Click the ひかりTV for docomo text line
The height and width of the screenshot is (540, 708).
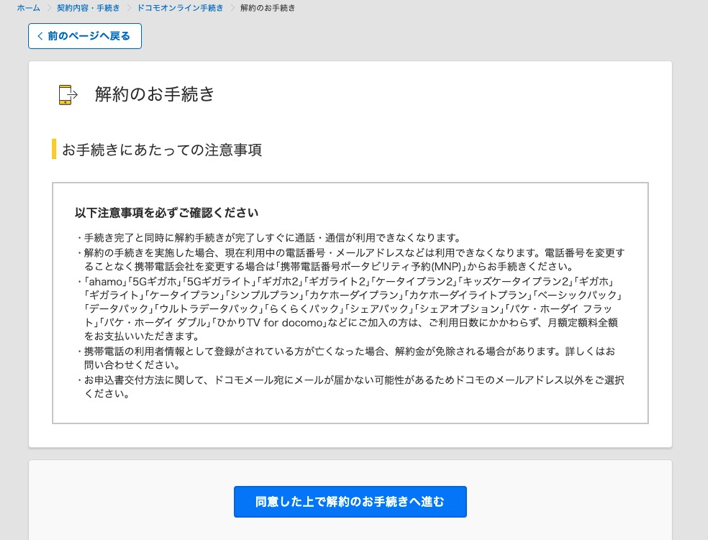(351, 322)
